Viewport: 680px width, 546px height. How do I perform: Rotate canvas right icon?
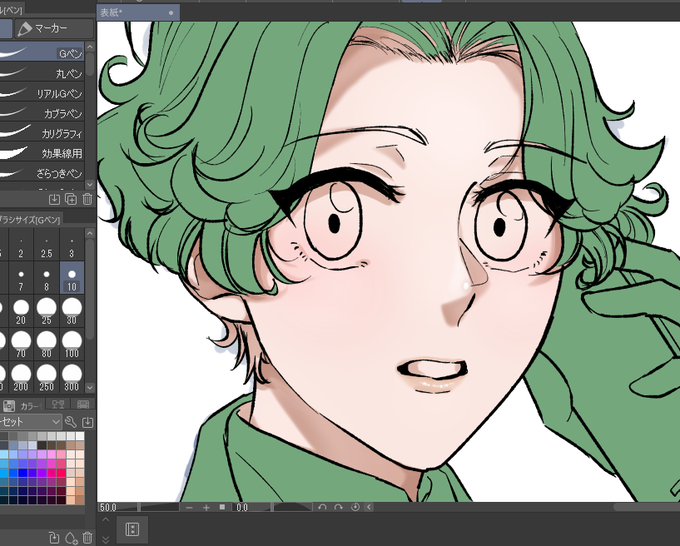(338, 507)
